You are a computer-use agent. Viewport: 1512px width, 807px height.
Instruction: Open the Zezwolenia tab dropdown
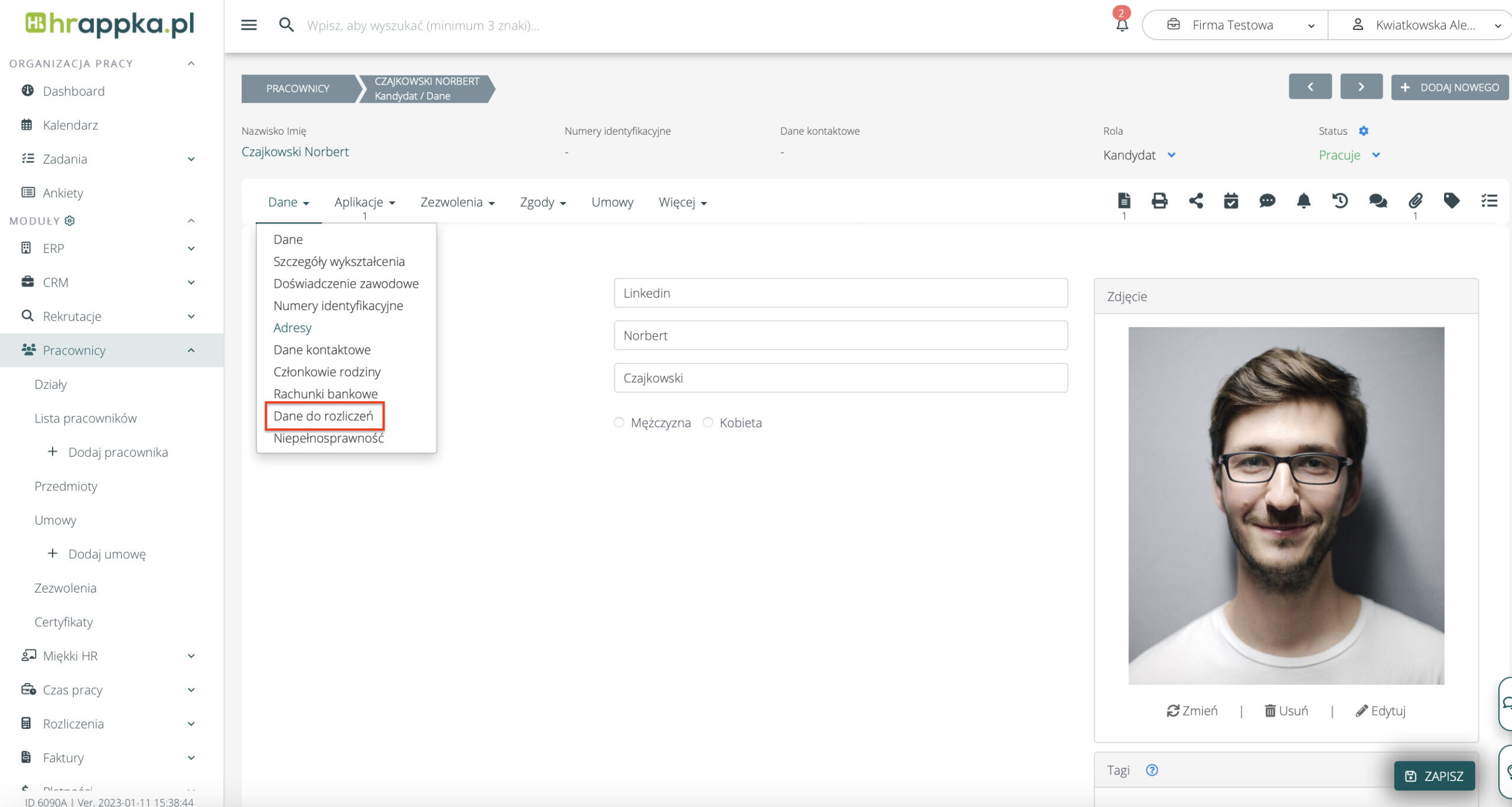(x=457, y=202)
